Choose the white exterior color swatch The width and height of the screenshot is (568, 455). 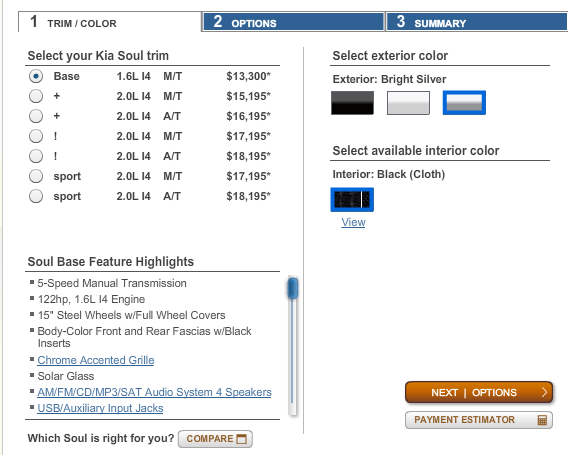coord(408,103)
